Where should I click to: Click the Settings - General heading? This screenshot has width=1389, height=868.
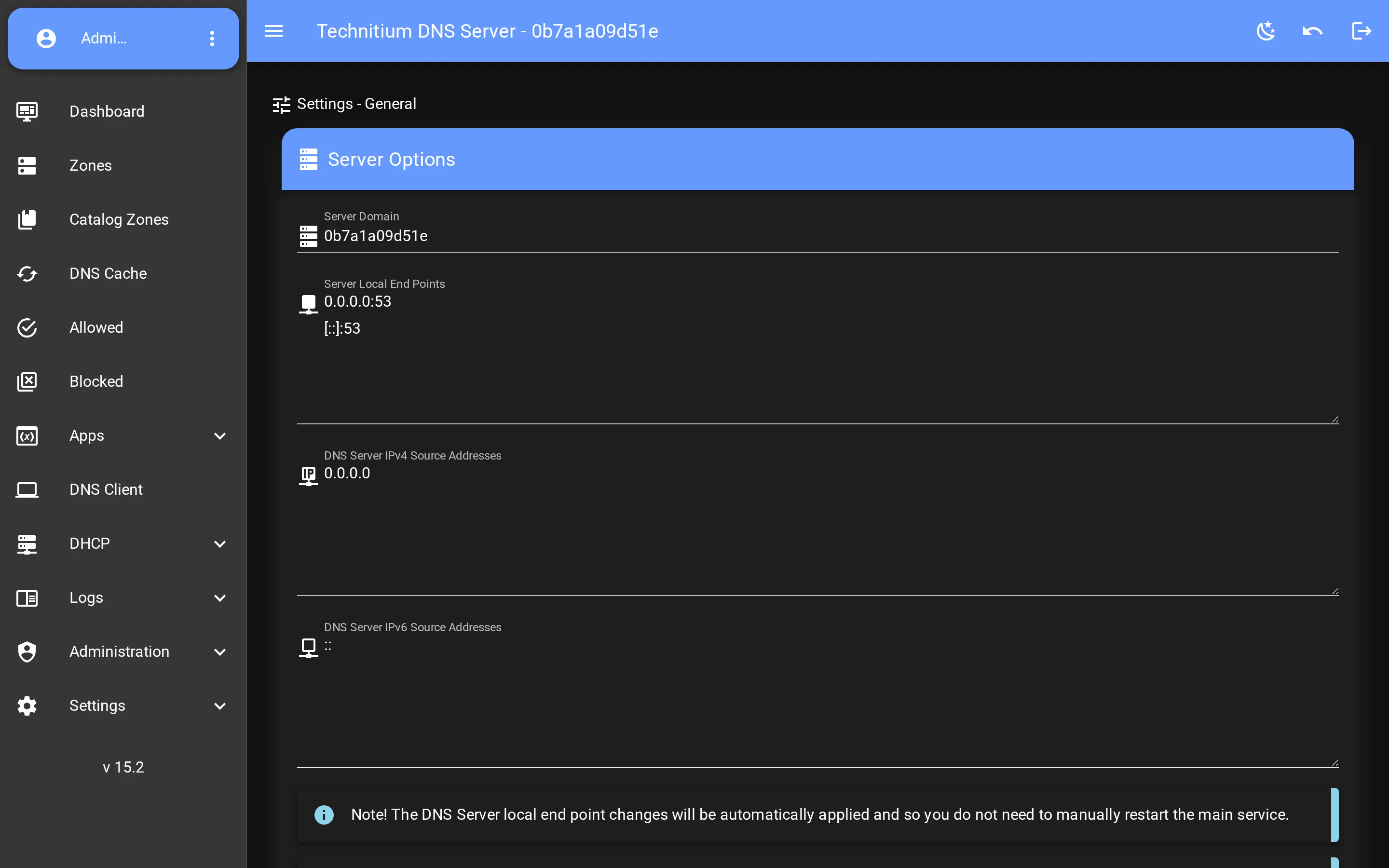click(356, 104)
